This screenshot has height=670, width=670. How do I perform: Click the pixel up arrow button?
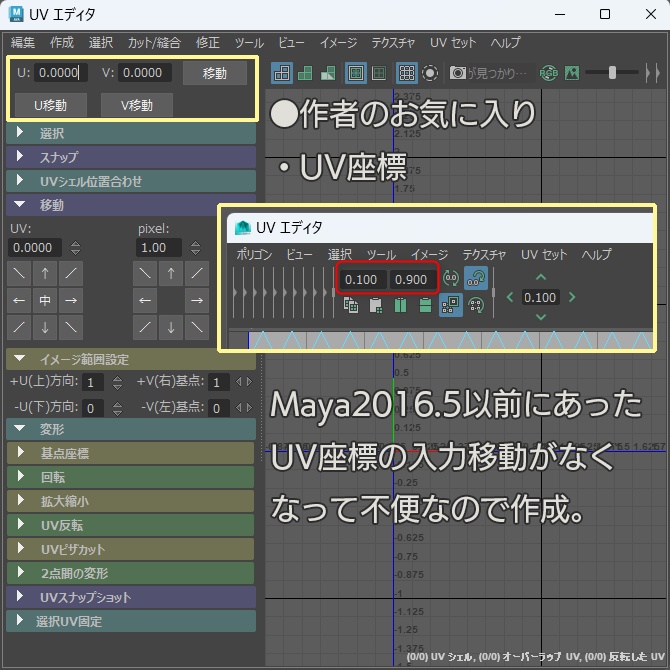[x=171, y=273]
